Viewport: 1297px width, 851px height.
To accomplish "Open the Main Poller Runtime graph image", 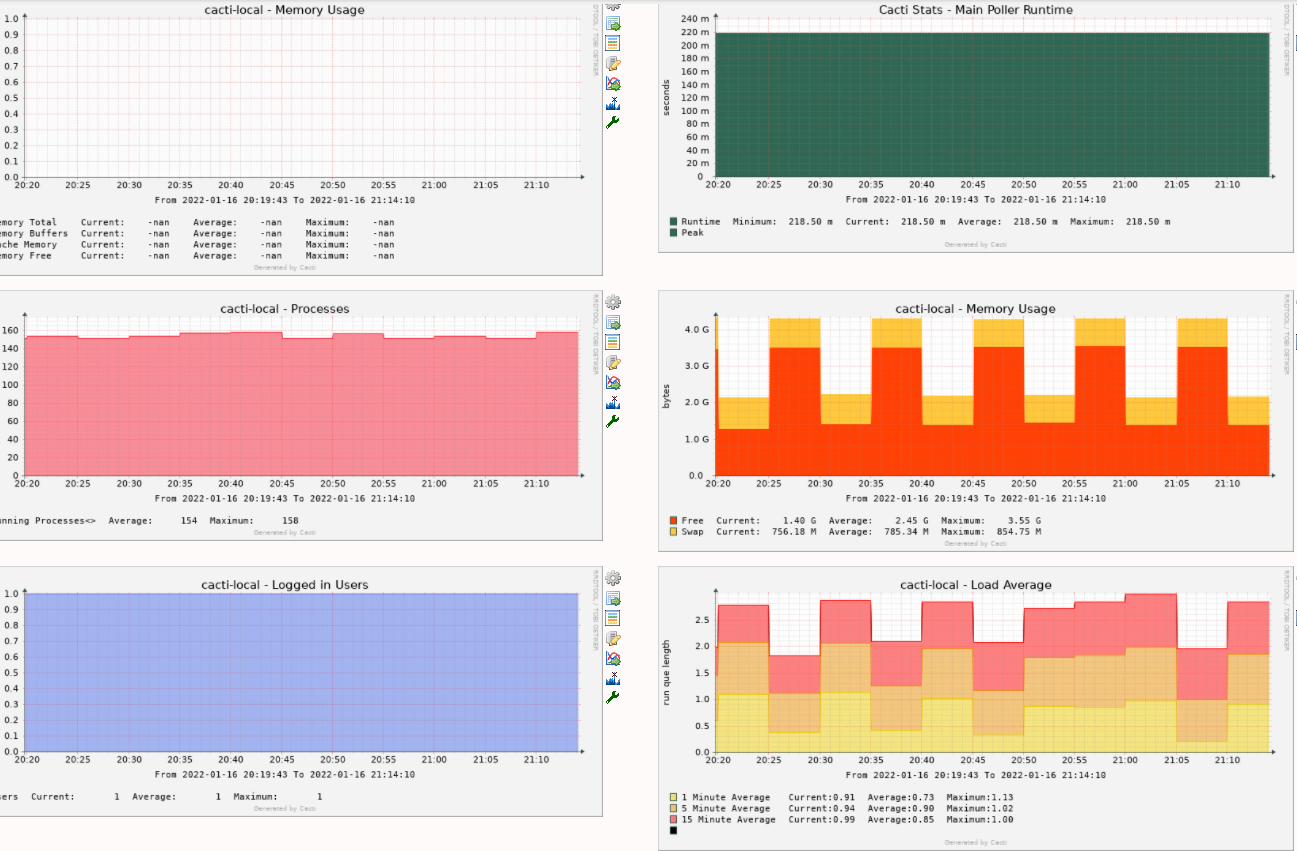I will [976, 127].
